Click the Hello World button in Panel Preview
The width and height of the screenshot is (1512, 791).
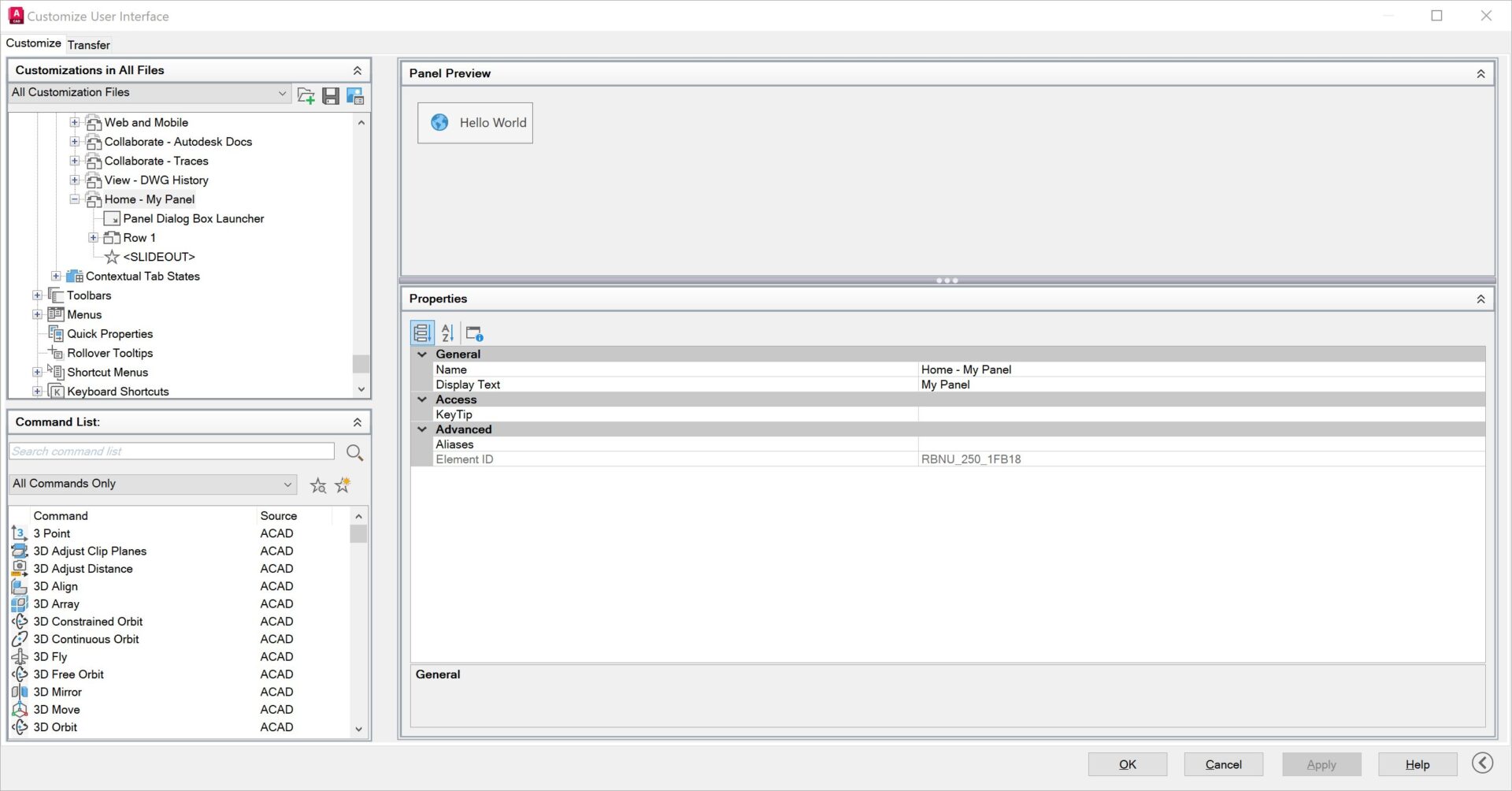[x=475, y=123]
